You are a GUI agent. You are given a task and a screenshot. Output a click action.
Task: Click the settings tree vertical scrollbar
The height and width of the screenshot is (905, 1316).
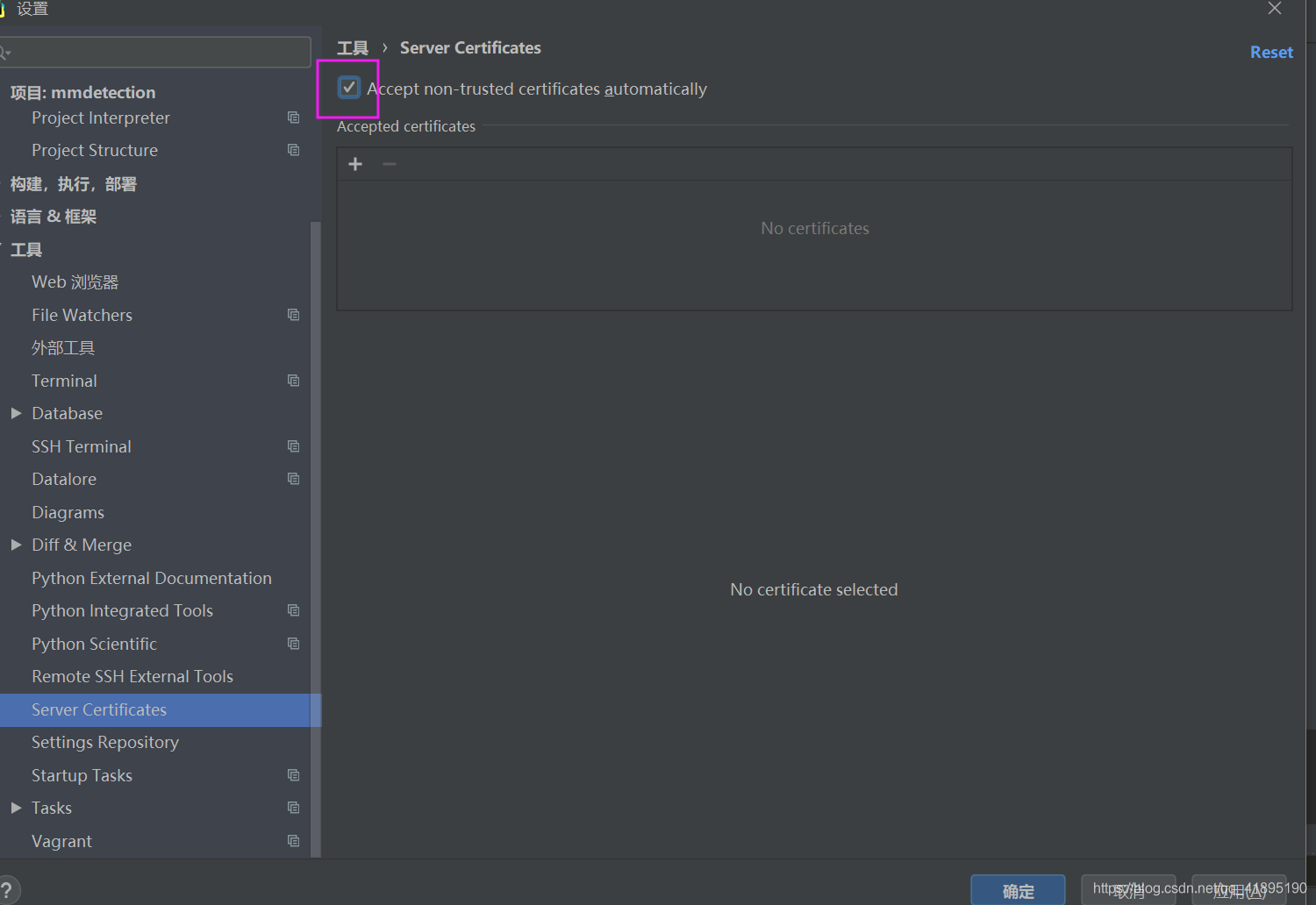coord(316,538)
